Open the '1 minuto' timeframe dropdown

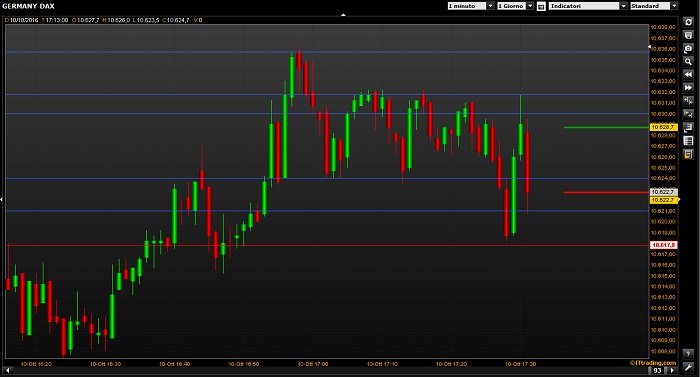[x=471, y=6]
